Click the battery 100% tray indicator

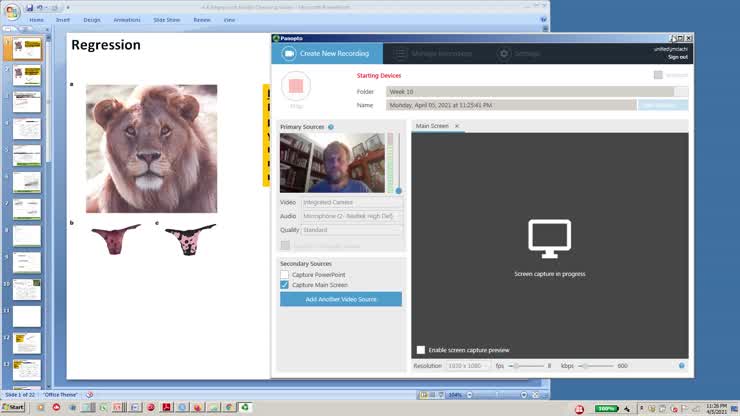606,408
